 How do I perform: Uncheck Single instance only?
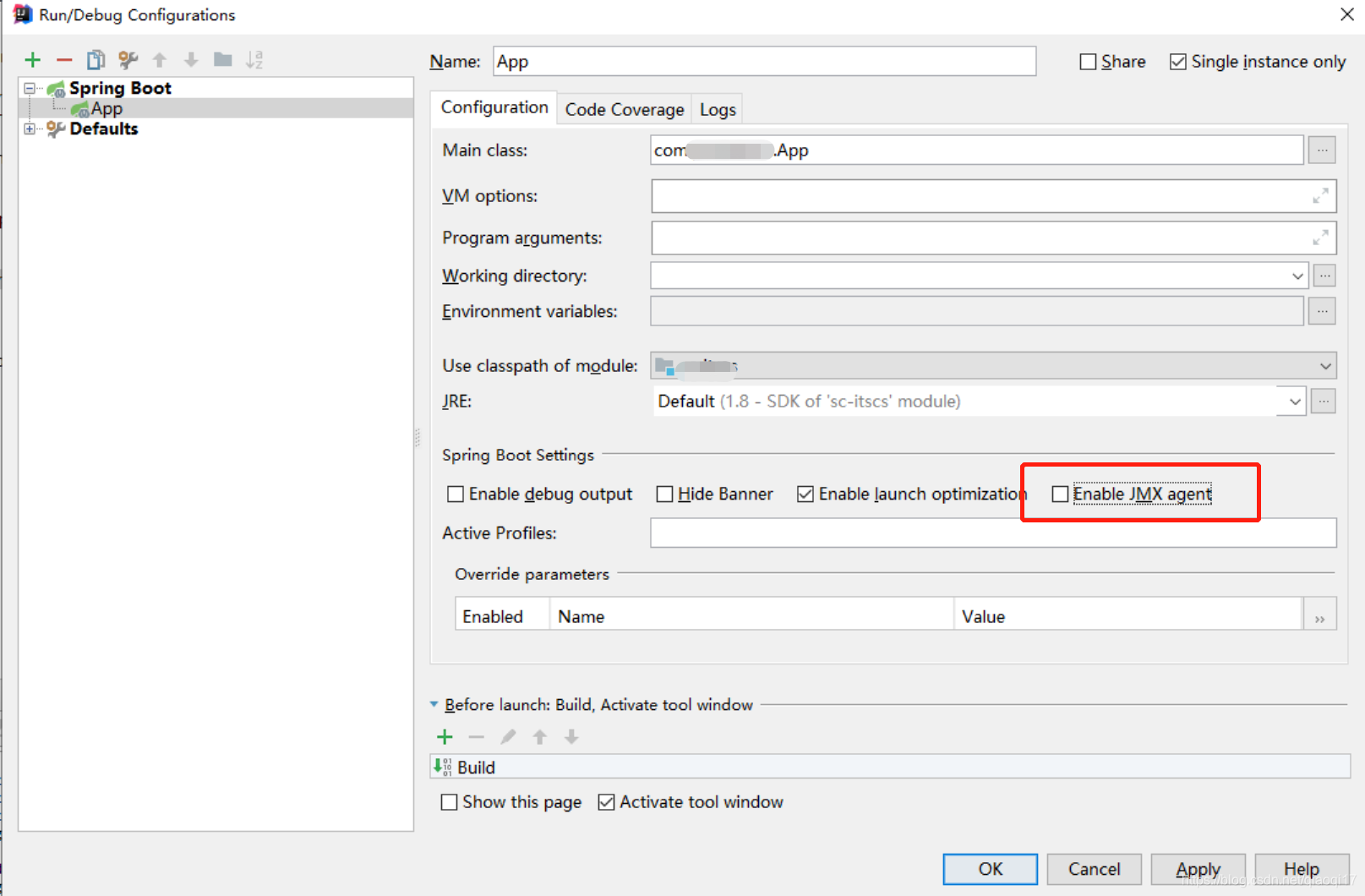coord(1178,61)
